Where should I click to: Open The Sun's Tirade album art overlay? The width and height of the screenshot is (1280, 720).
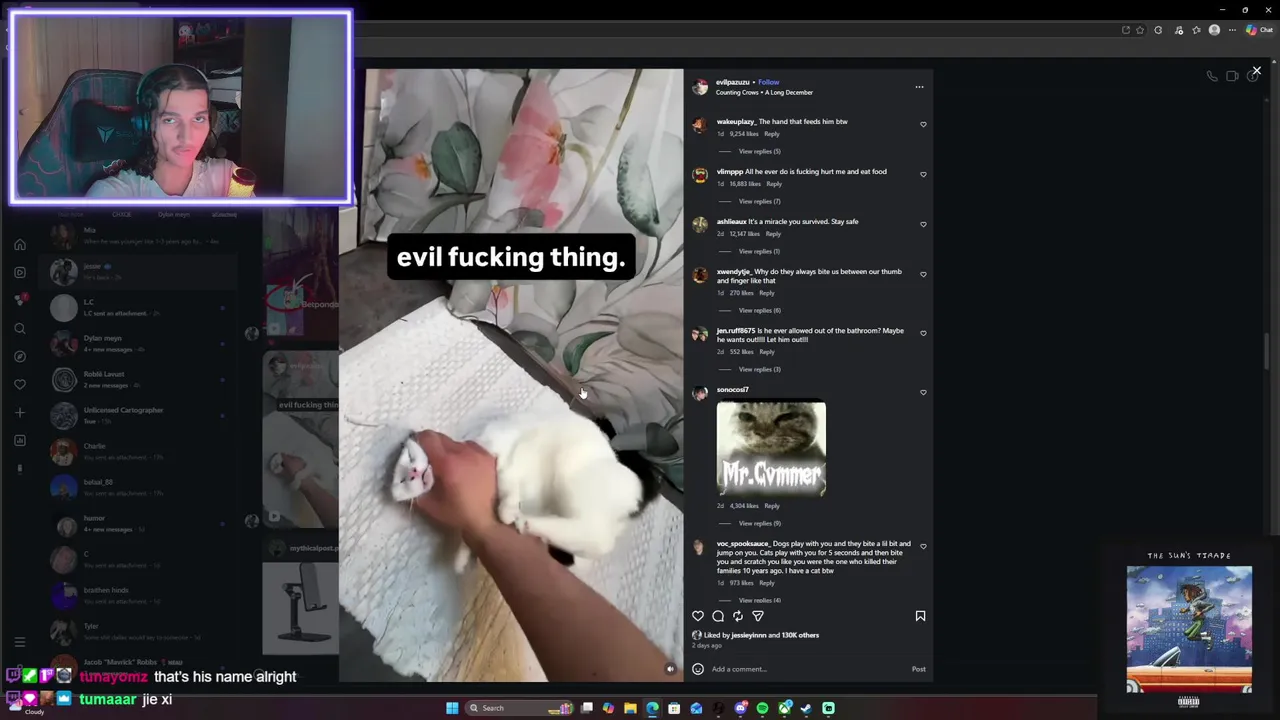1189,630
